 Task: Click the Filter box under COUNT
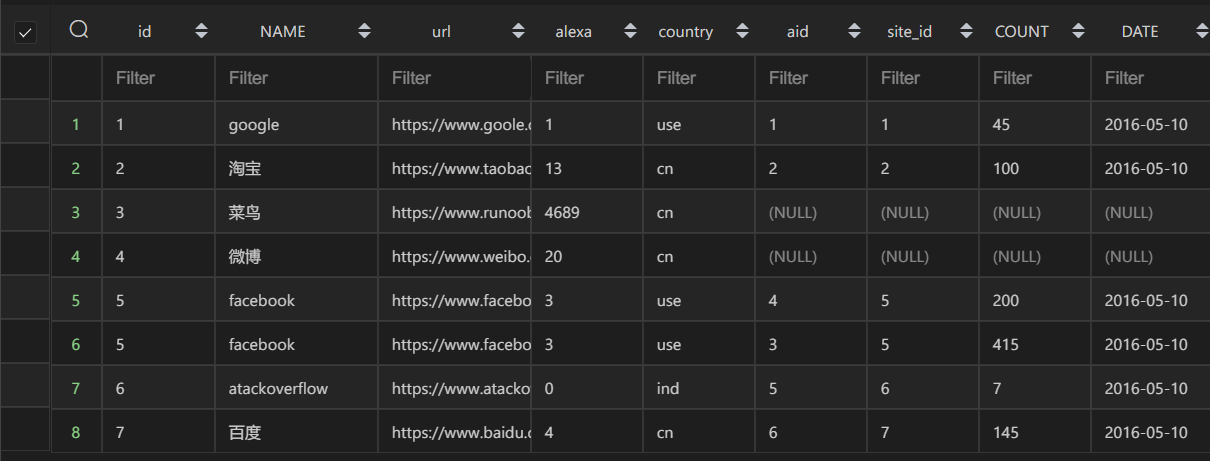coord(1035,78)
